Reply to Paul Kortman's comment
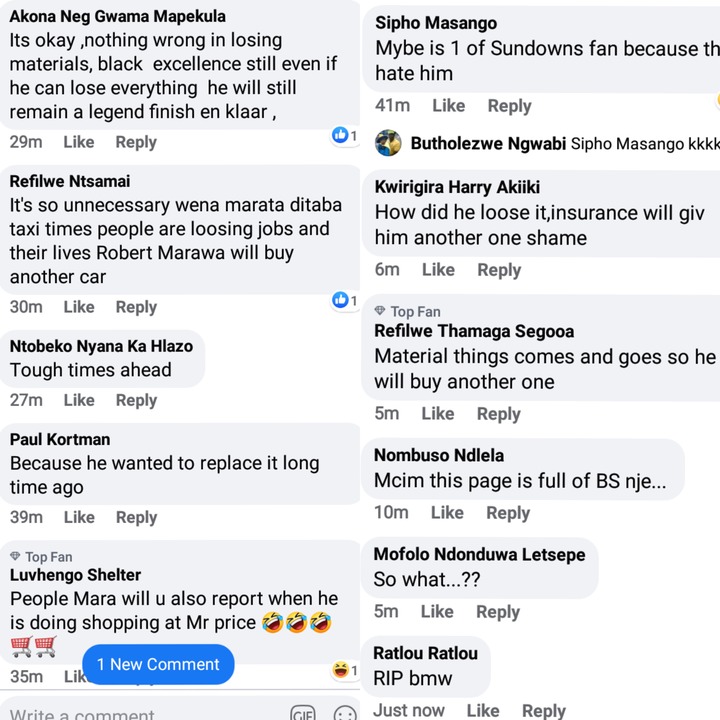Image resolution: width=720 pixels, height=720 pixels. point(136,517)
